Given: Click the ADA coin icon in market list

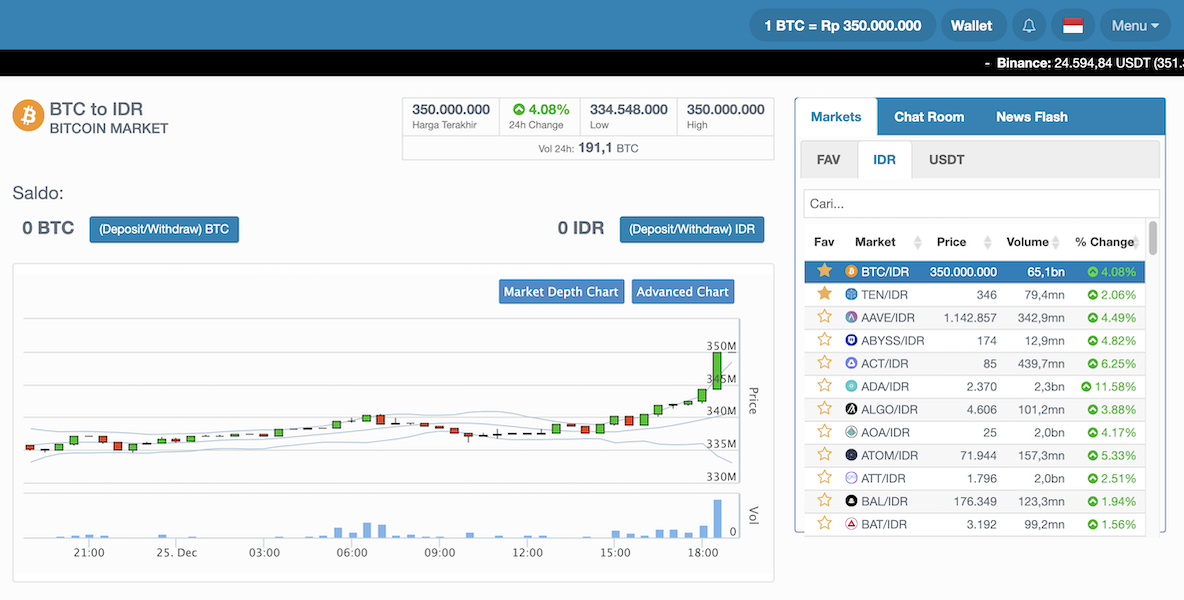Looking at the screenshot, I should 851,386.
